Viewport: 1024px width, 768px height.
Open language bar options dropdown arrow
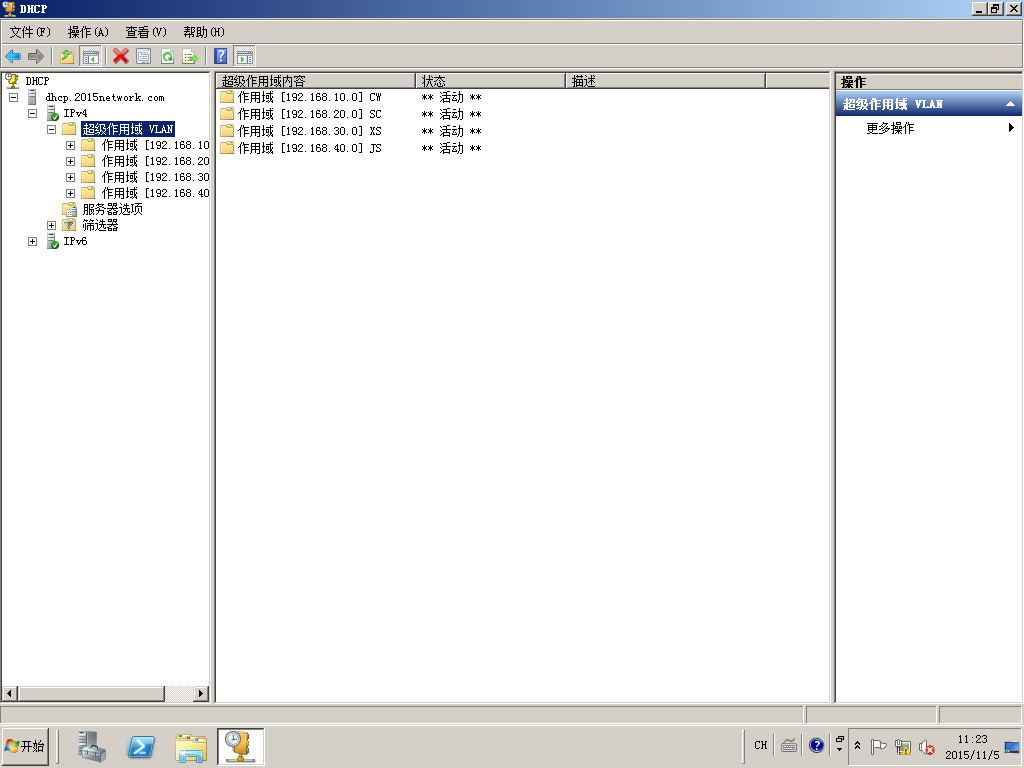coord(840,750)
